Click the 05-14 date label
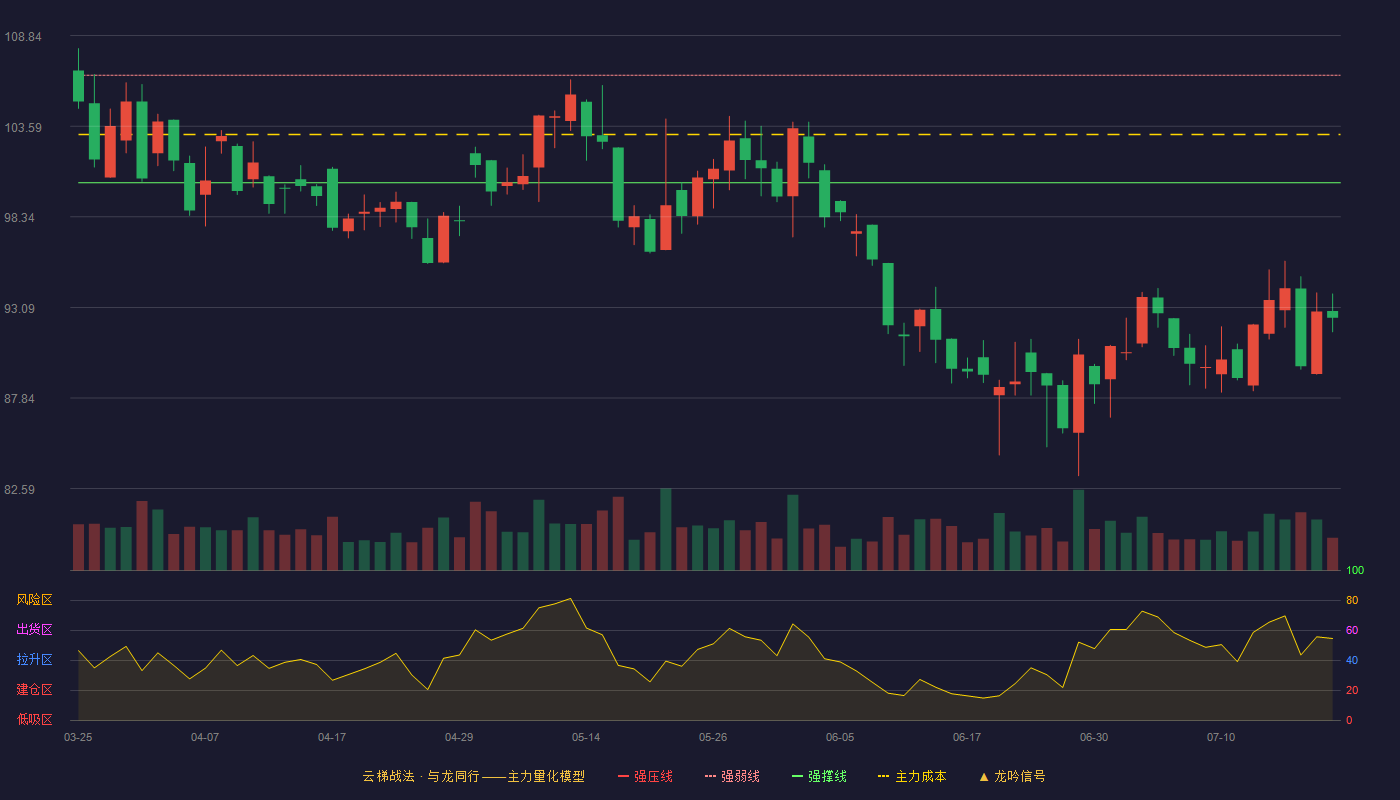The height and width of the screenshot is (800, 1400). [586, 737]
